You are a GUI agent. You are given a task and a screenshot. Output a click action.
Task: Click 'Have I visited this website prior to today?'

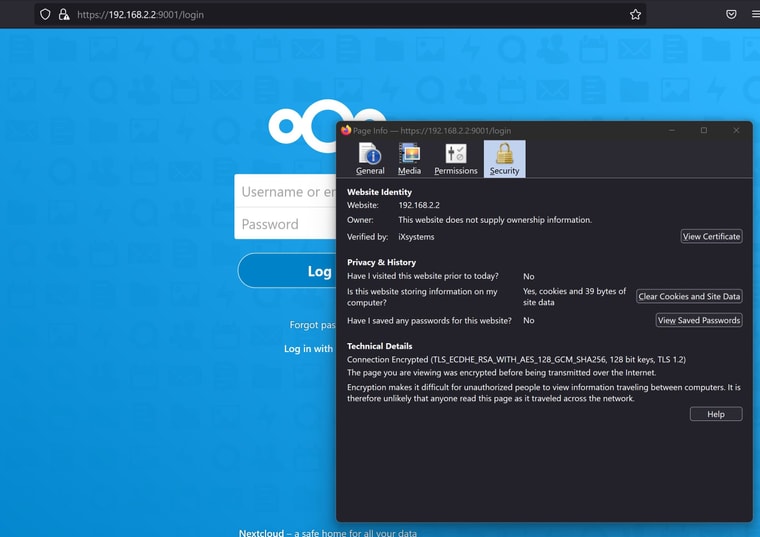423,276
